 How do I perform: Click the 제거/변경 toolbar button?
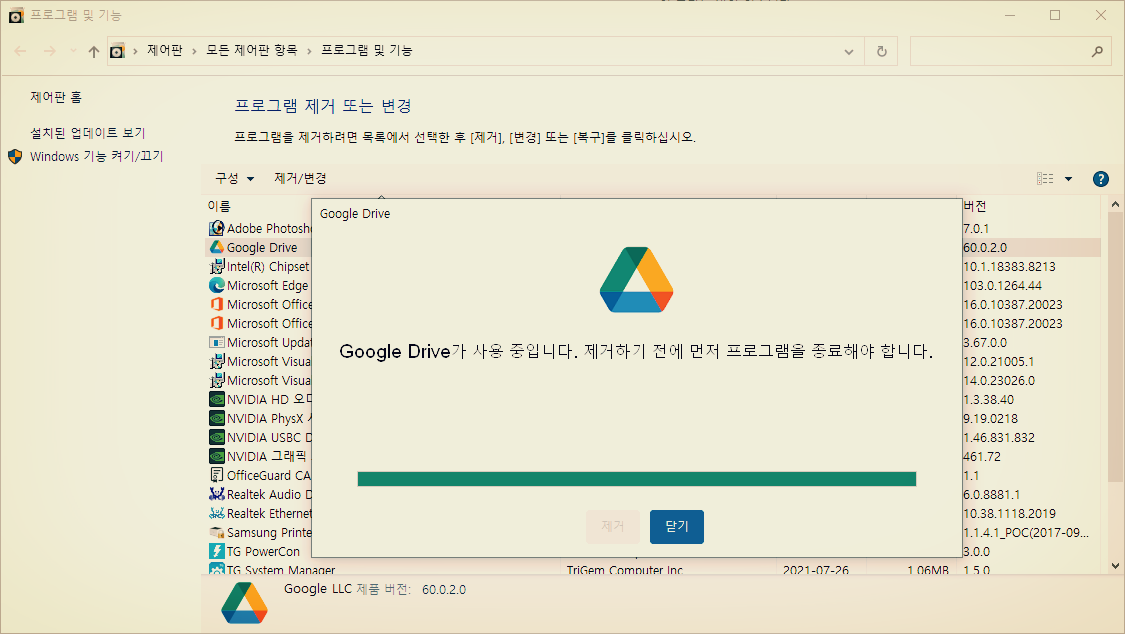[300, 179]
